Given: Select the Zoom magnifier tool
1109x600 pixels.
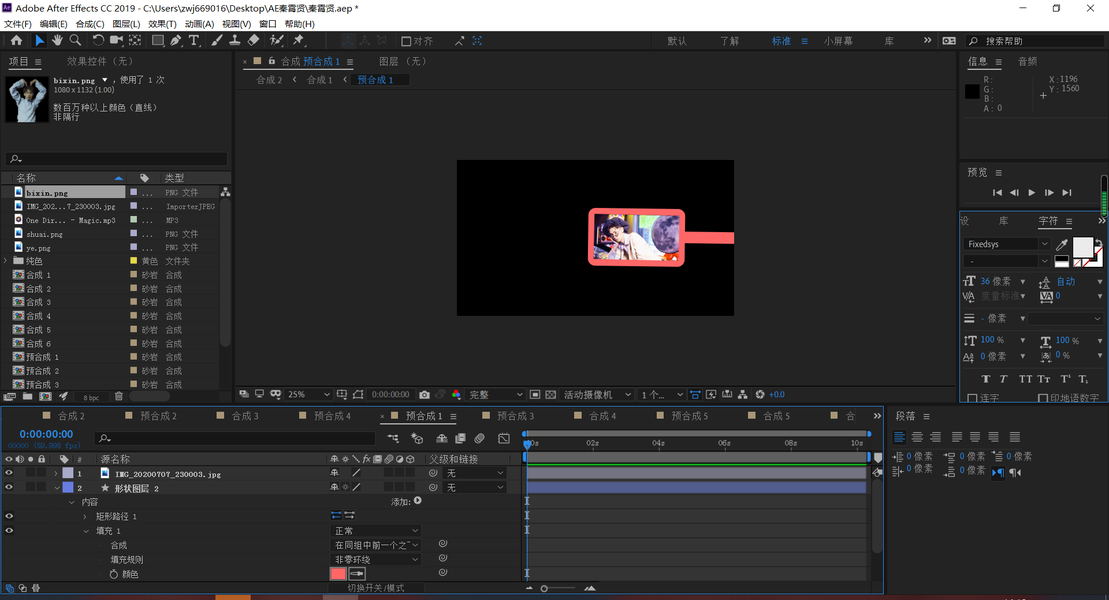Looking at the screenshot, I should (75, 40).
